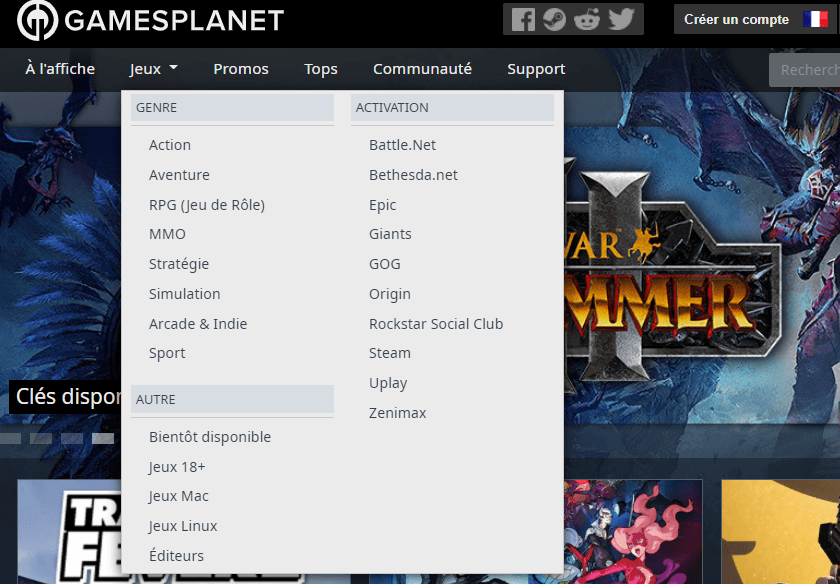840x584 pixels.
Task: Open the Twitter social icon
Action: [621, 20]
